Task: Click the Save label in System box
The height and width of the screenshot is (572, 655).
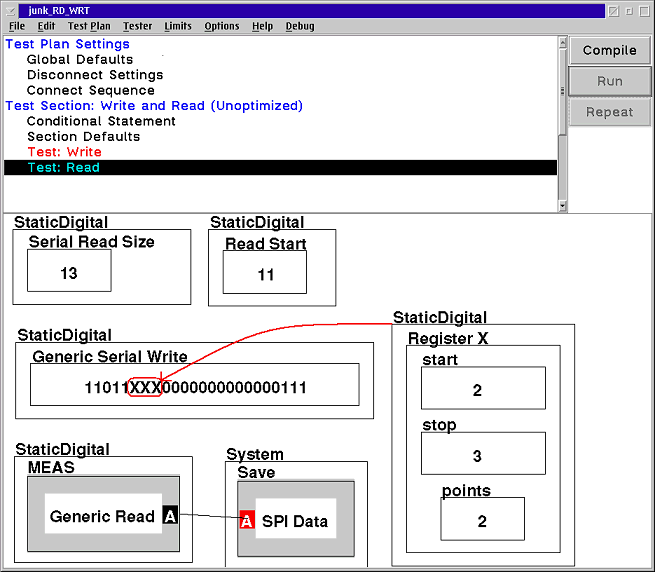Action: click(x=256, y=473)
